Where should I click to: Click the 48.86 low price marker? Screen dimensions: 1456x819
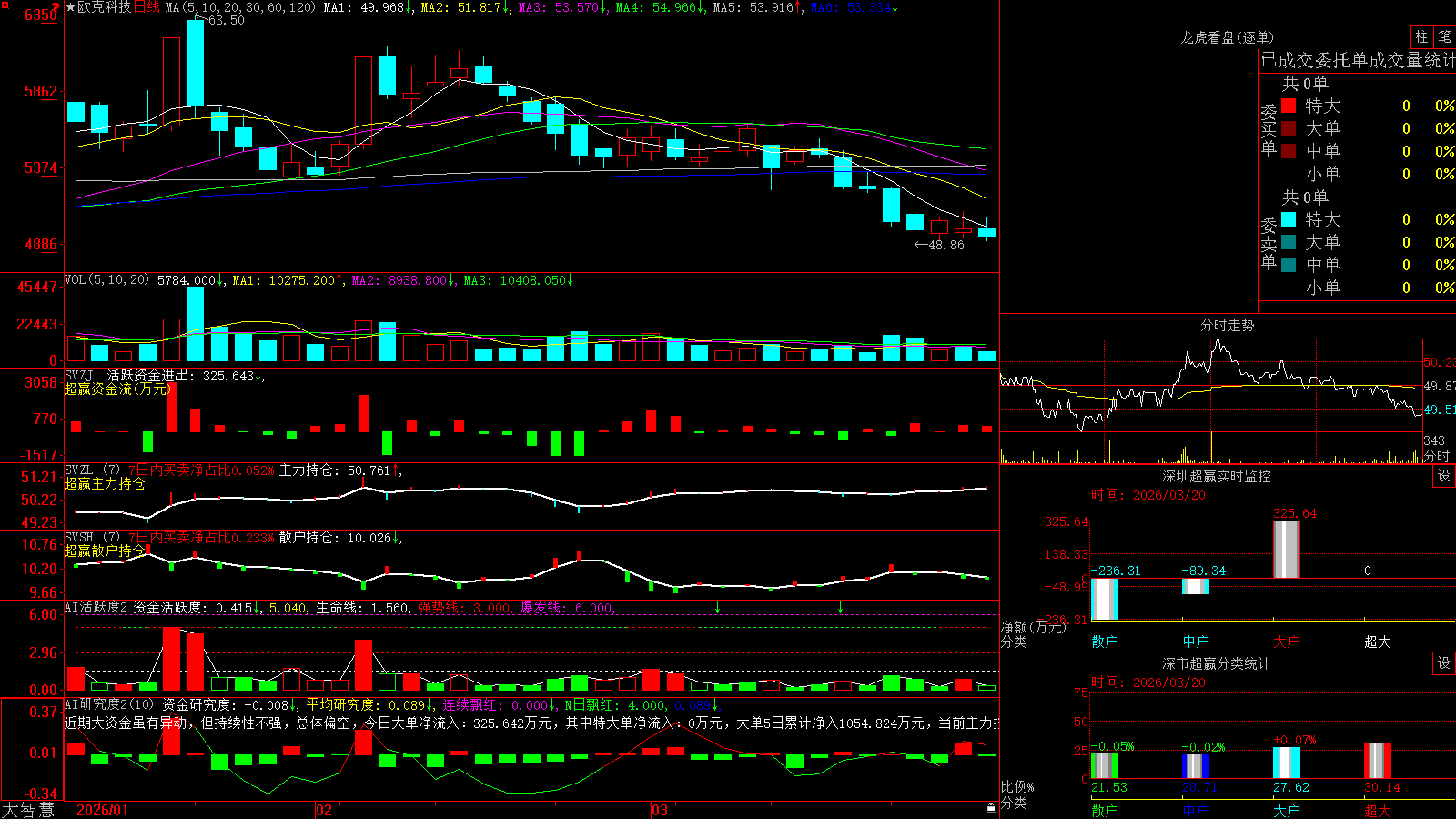[945, 245]
